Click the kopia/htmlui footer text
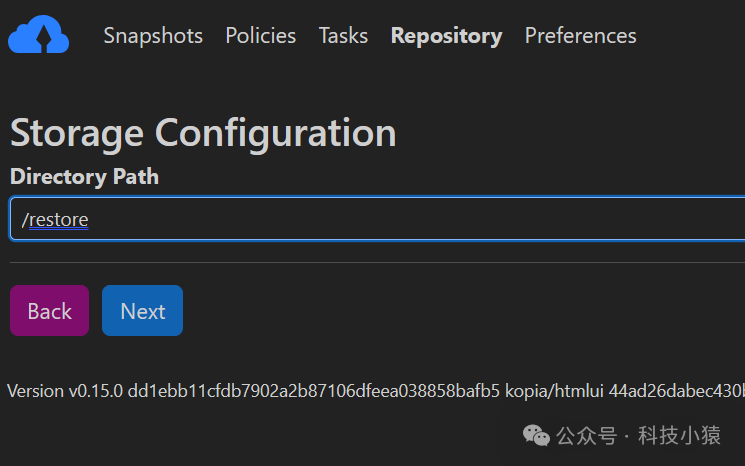The image size is (745, 466). click(554, 391)
